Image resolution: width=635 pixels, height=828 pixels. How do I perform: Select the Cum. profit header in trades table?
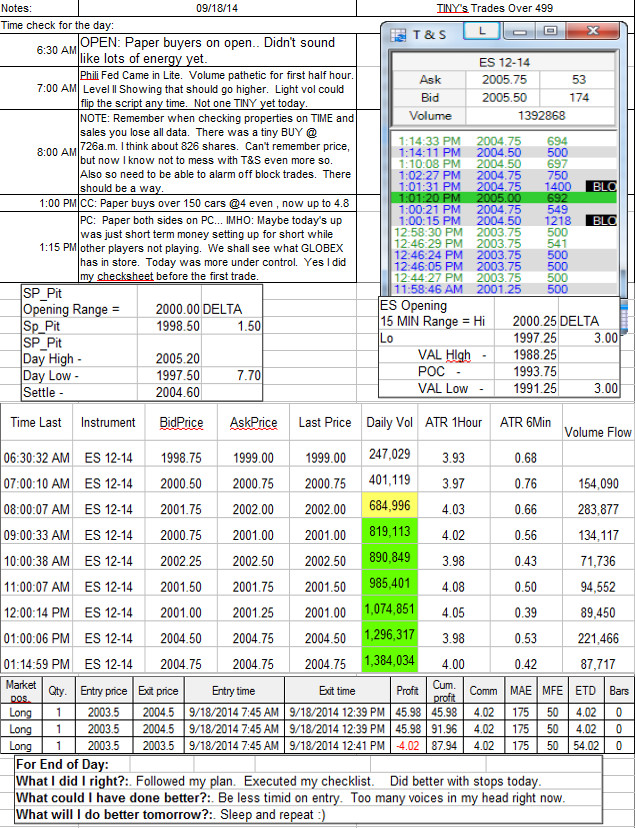click(444, 691)
